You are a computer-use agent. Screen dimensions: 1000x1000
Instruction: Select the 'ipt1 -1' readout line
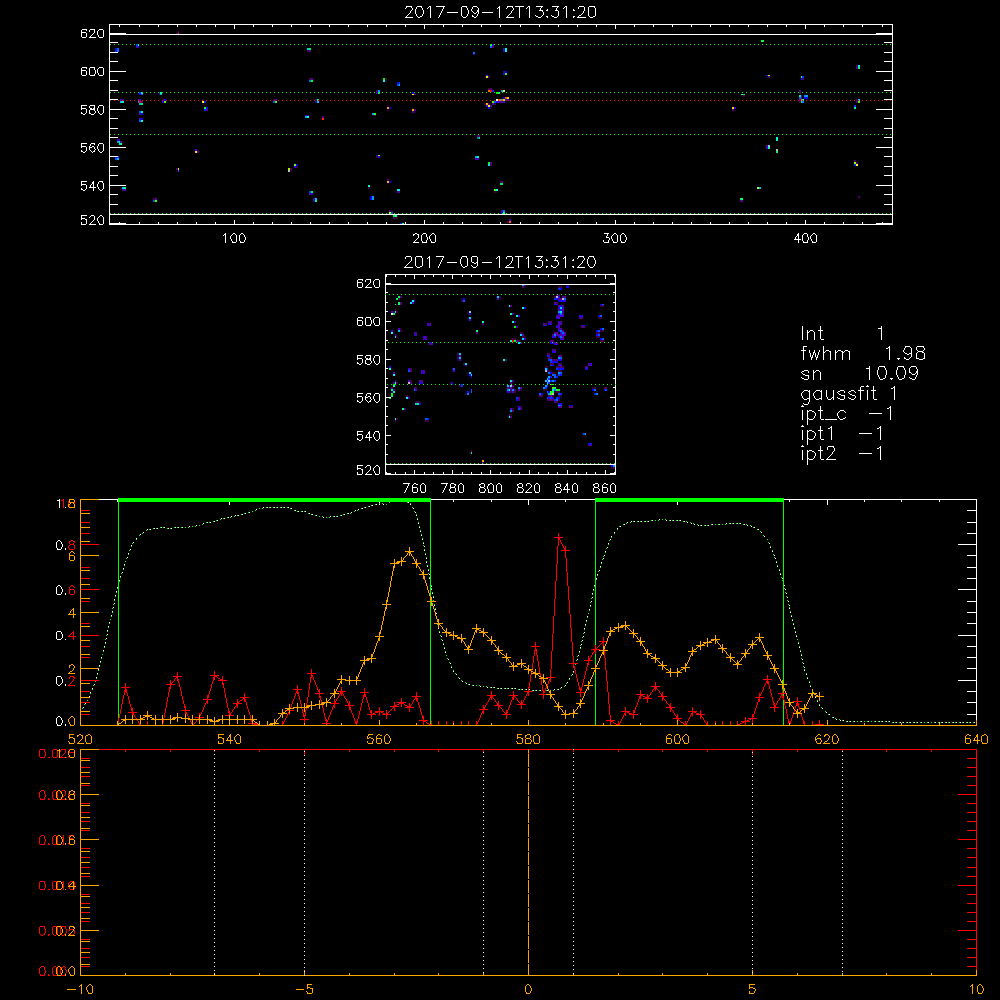tap(842, 434)
